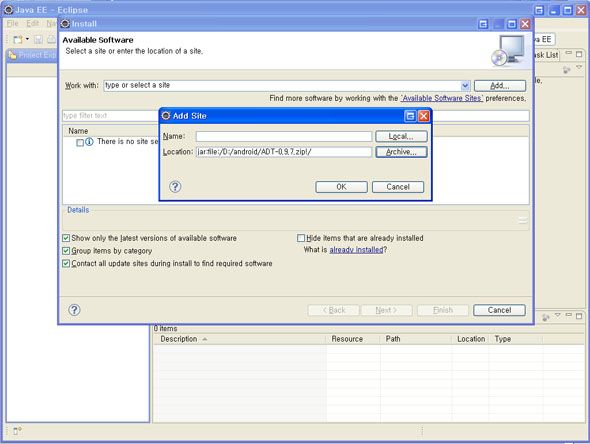This screenshot has width=590, height=444.
Task: Open view menu of Task List panel
Action: (579, 68)
